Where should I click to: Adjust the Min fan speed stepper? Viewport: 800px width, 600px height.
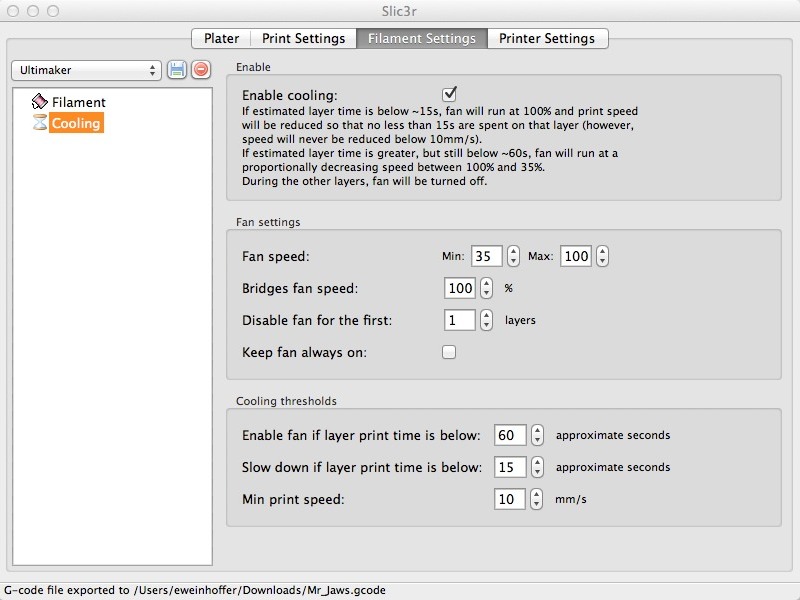click(x=513, y=256)
